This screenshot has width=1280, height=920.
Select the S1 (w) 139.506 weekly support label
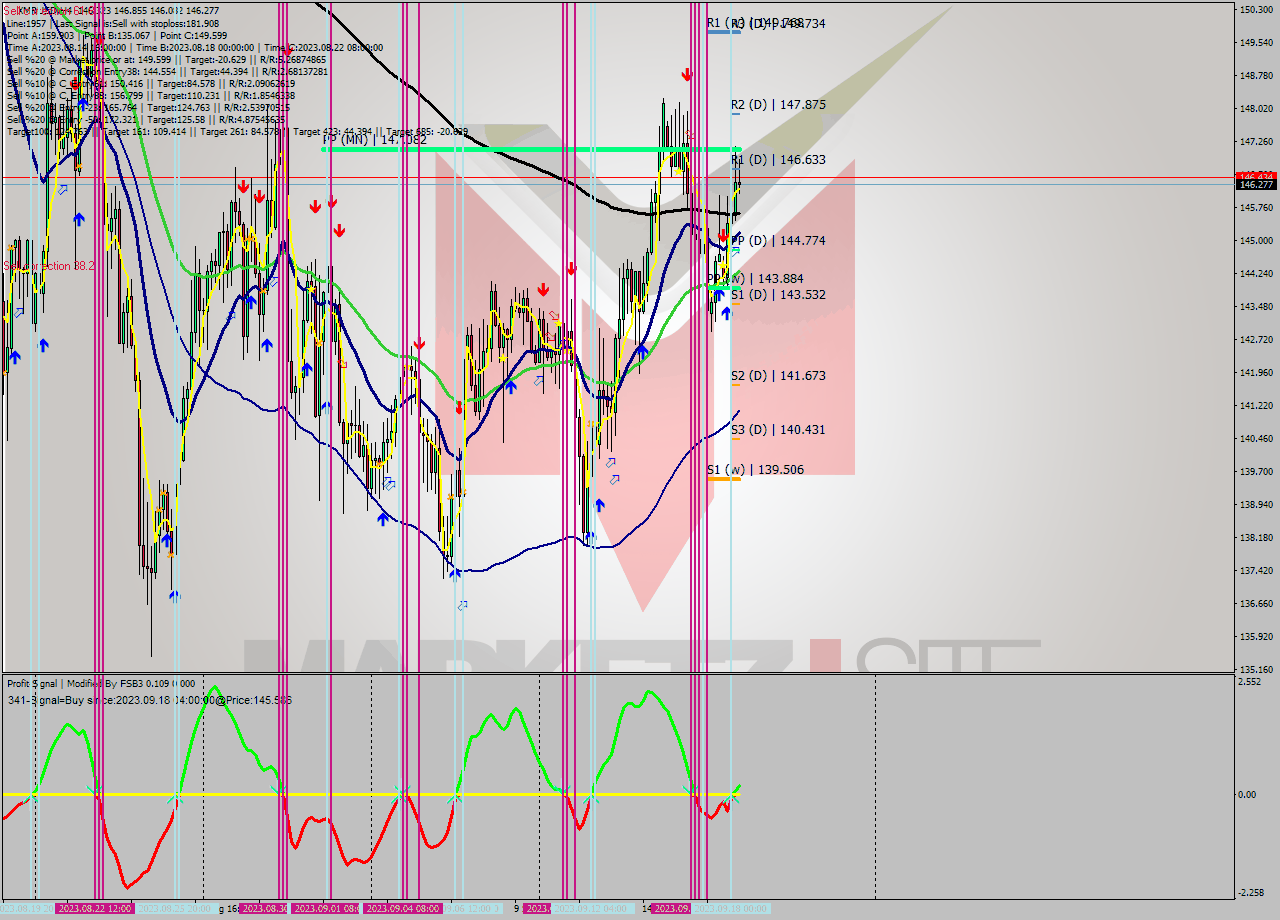point(755,469)
